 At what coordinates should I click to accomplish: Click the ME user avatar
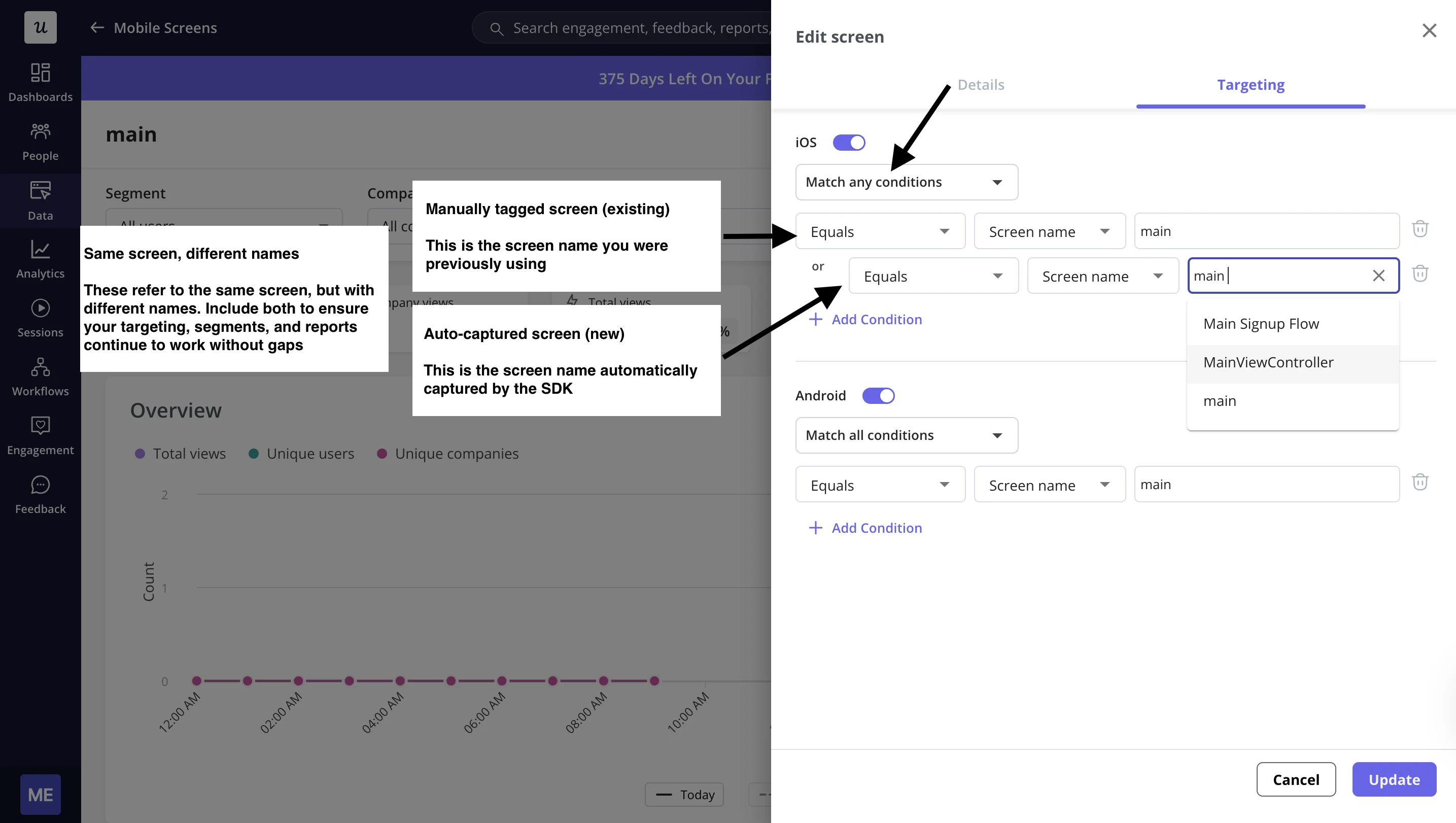(40, 794)
